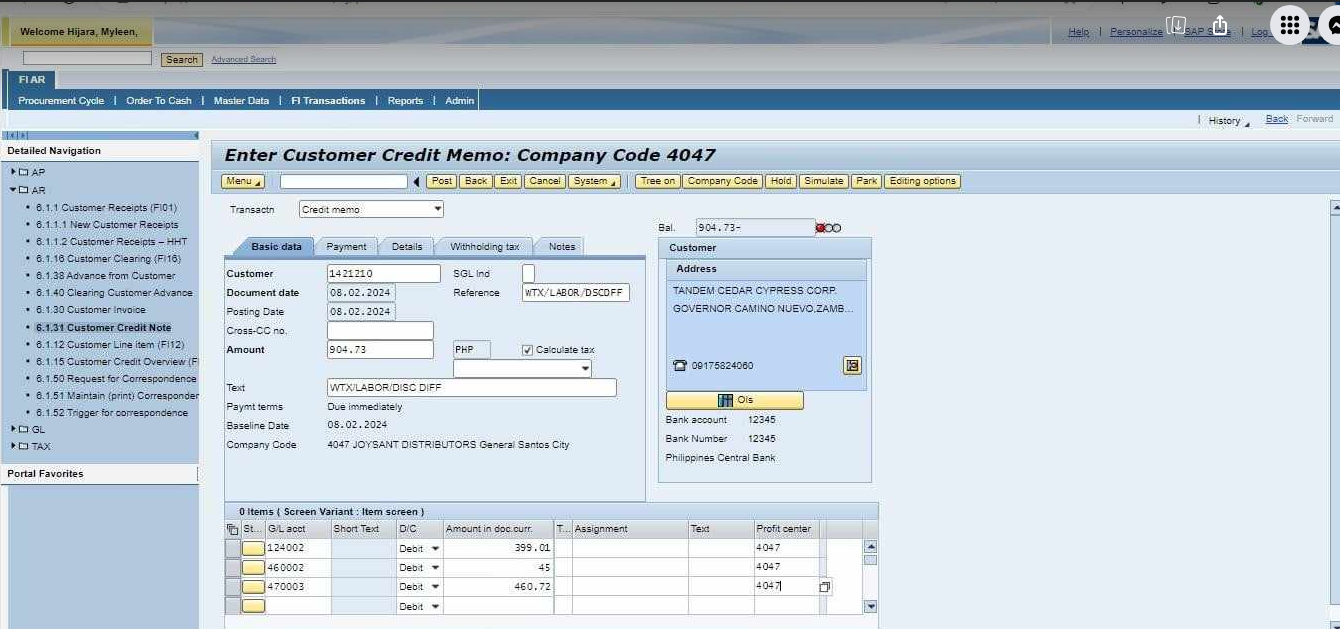Image resolution: width=1340 pixels, height=629 pixels.
Task: Open the Menu dropdown button
Action: coord(242,181)
